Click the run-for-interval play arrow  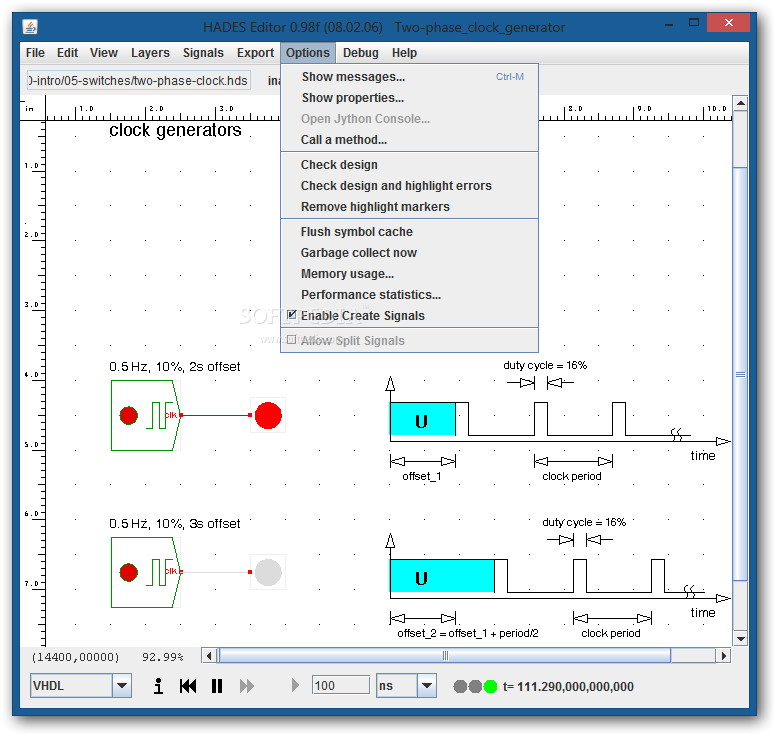tap(295, 686)
